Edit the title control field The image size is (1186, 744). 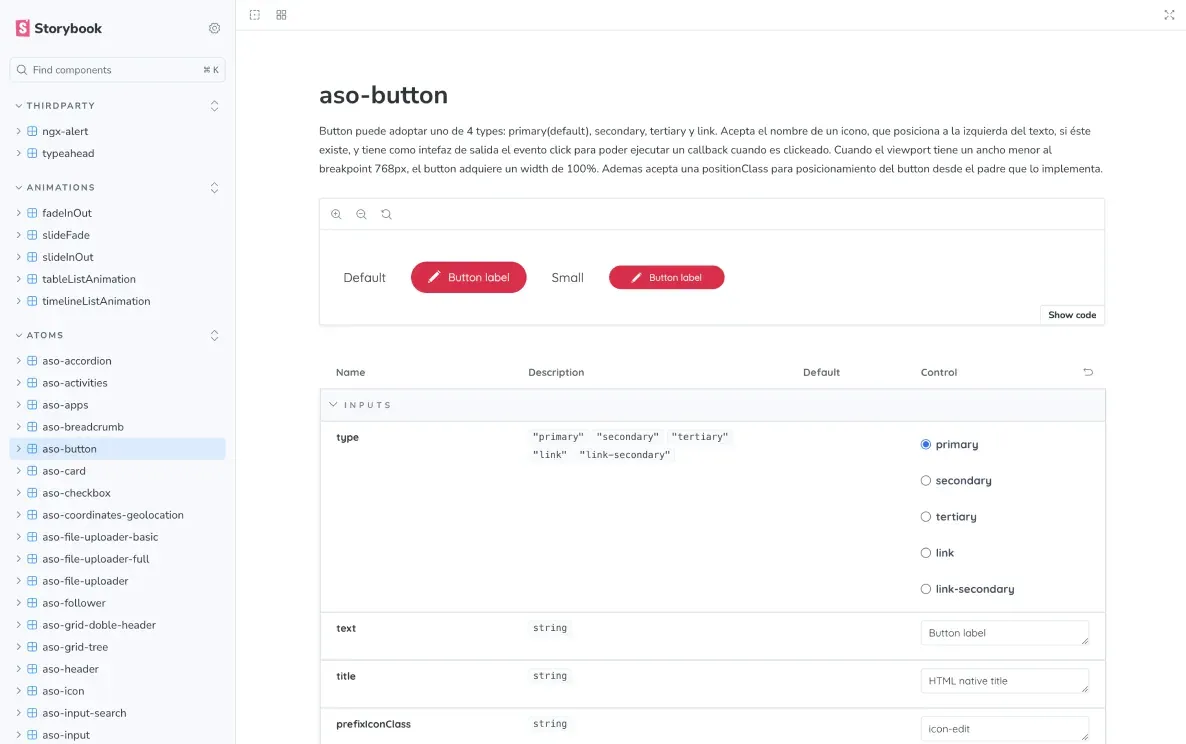click(x=1004, y=680)
